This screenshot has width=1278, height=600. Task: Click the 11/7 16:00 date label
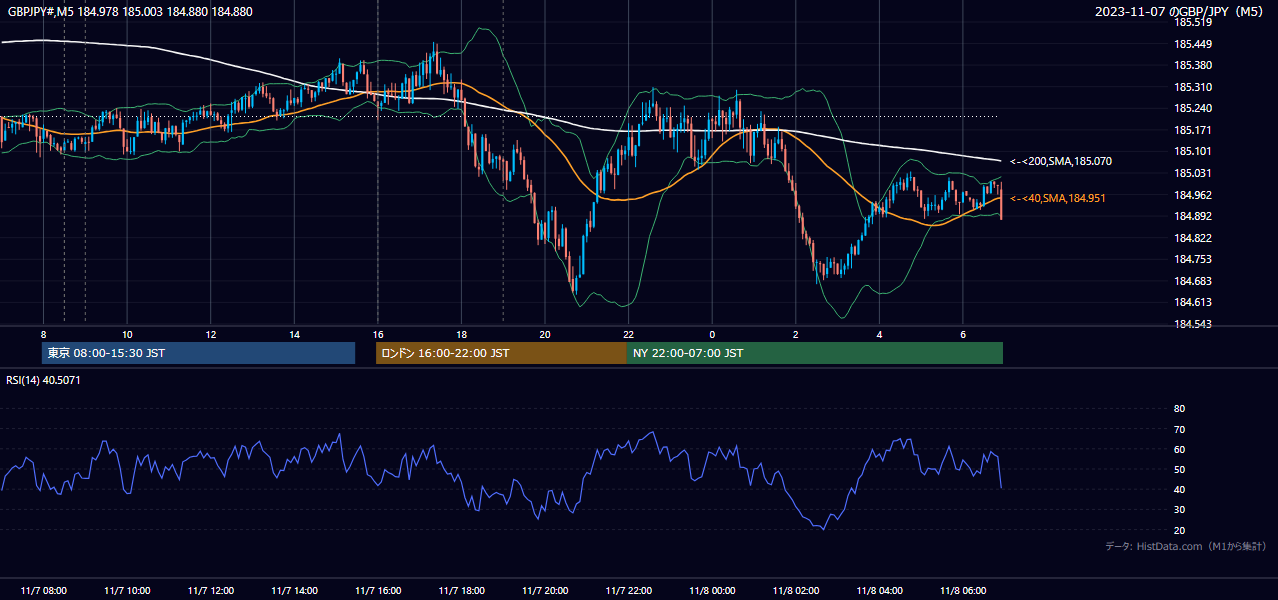377,591
